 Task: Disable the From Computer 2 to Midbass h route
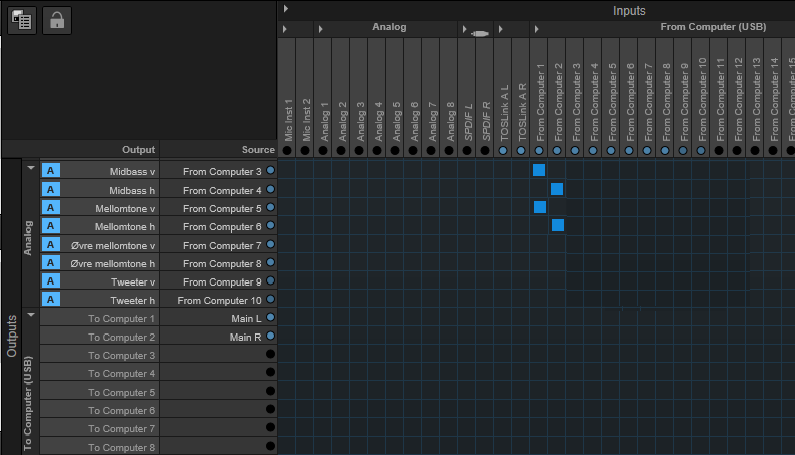tap(557, 189)
